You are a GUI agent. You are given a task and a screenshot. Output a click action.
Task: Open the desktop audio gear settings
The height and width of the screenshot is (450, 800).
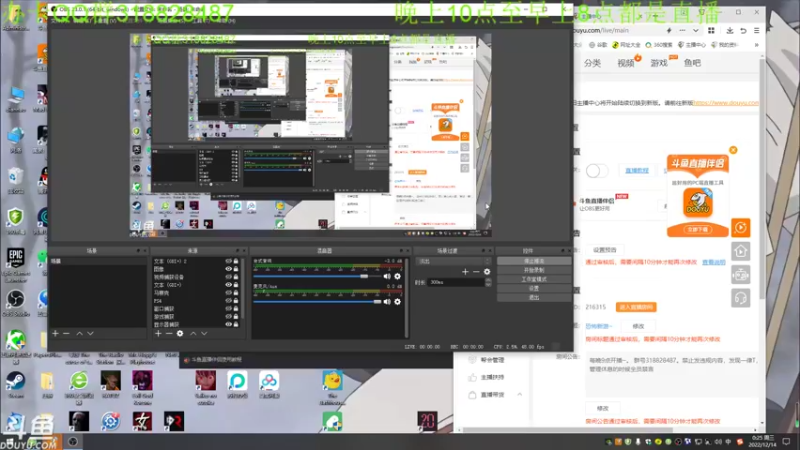tap(397, 276)
